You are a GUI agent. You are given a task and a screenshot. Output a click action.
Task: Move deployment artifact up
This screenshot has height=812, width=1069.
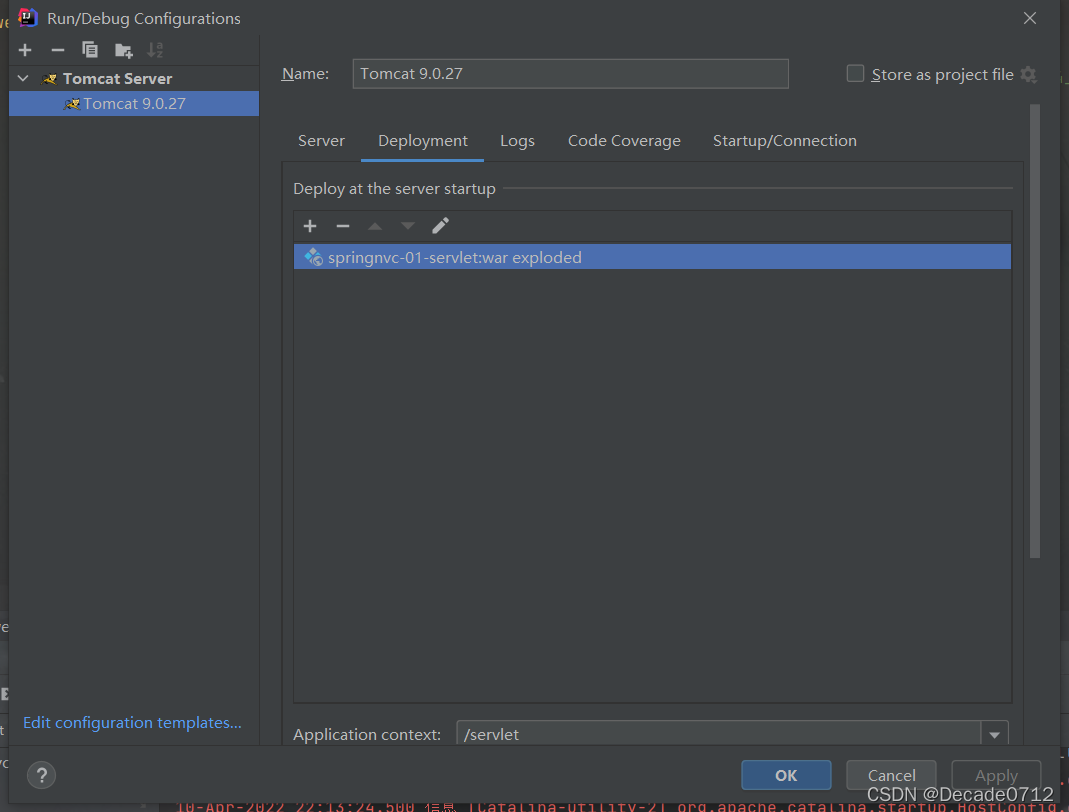coord(375,226)
